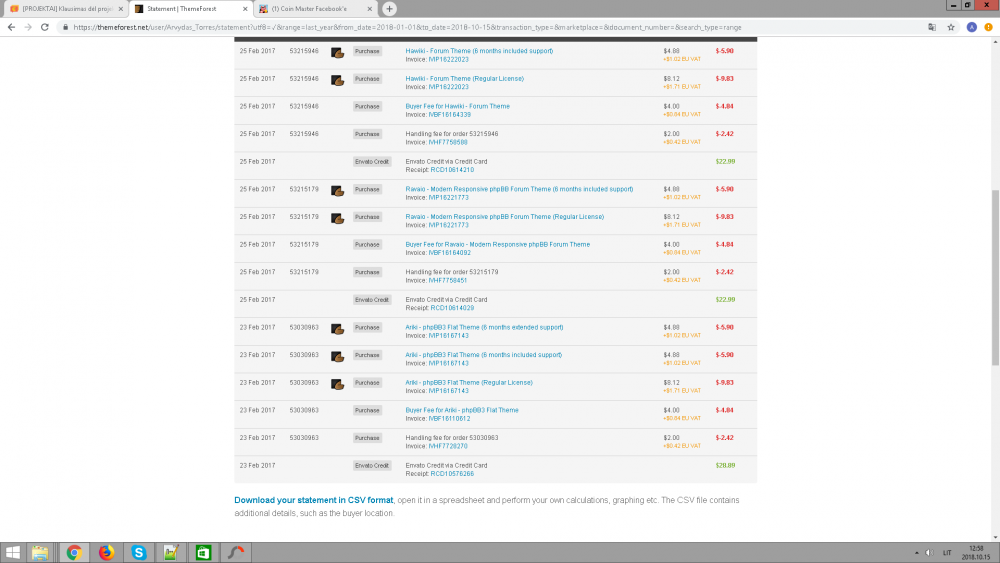Bookmark this page with the star icon
Image resolution: width=1000 pixels, height=563 pixels.
click(x=951, y=27)
